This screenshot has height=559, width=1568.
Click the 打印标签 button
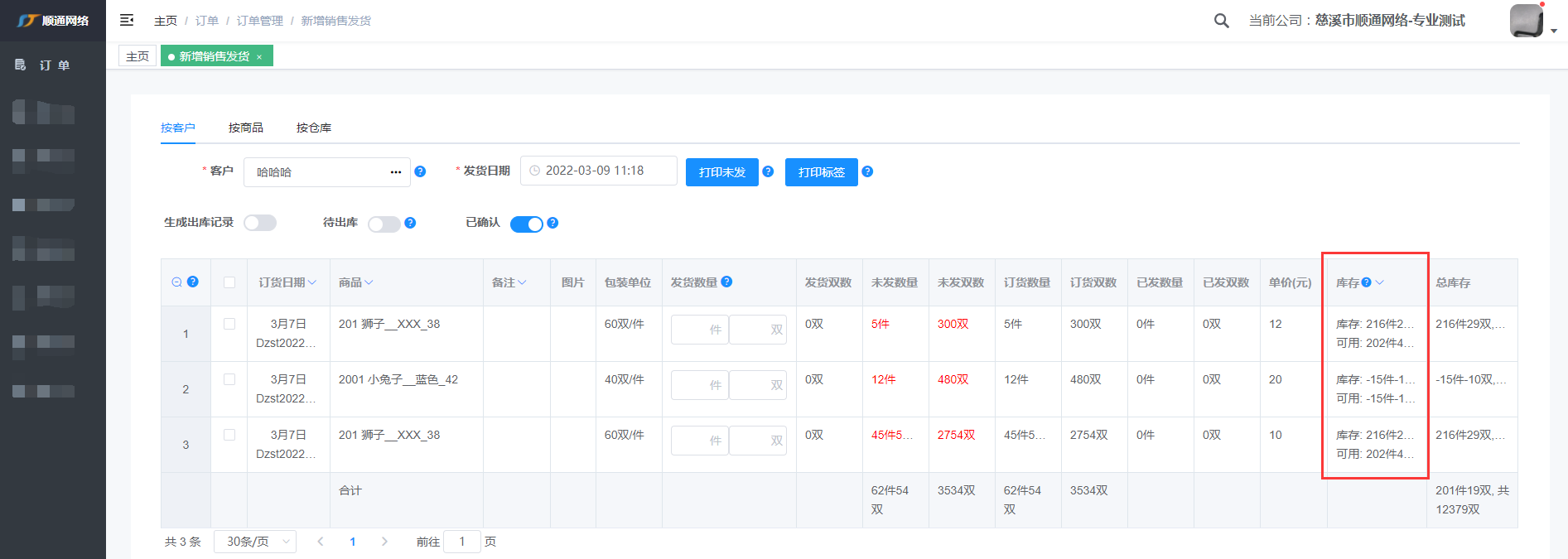[821, 172]
